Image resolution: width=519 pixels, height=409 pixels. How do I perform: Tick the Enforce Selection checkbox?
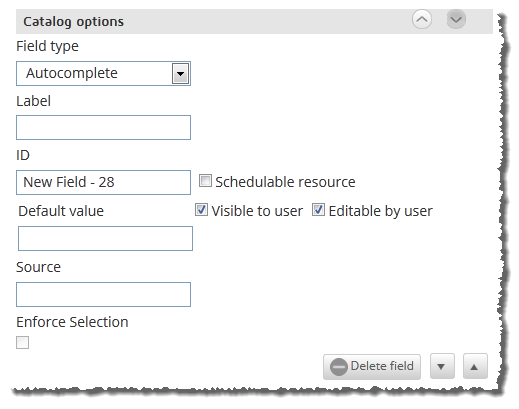pos(22,343)
